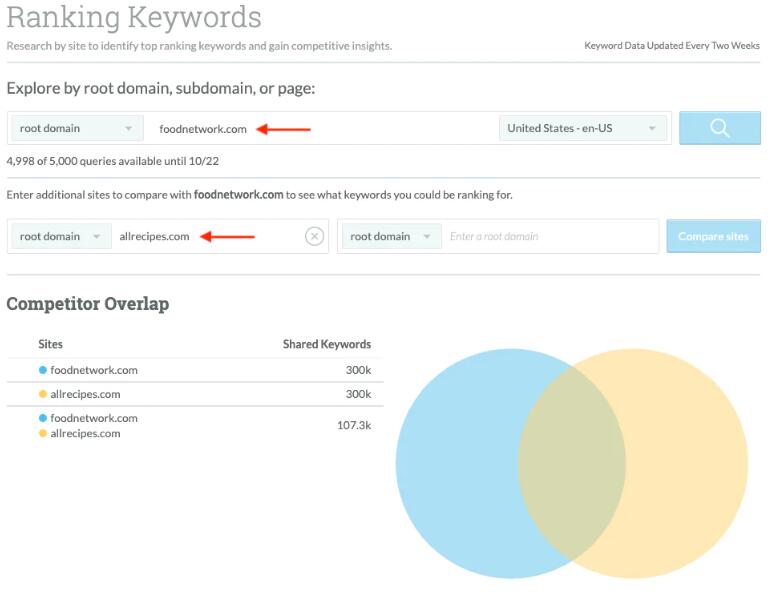Focus the foodnetwork.com search input field
772x599 pixels.
tap(320, 128)
